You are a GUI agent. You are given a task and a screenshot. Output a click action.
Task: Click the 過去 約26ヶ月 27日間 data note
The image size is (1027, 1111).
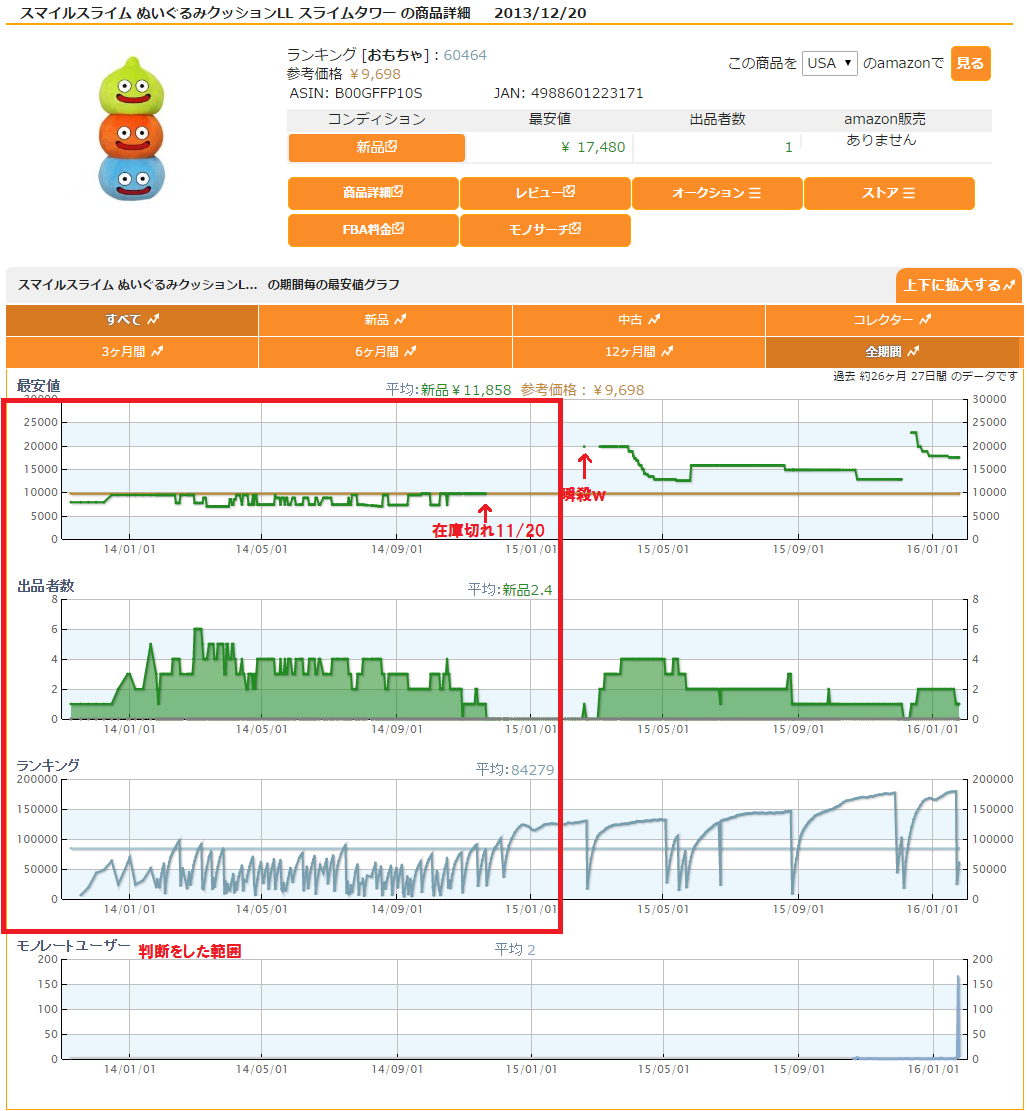click(925, 376)
